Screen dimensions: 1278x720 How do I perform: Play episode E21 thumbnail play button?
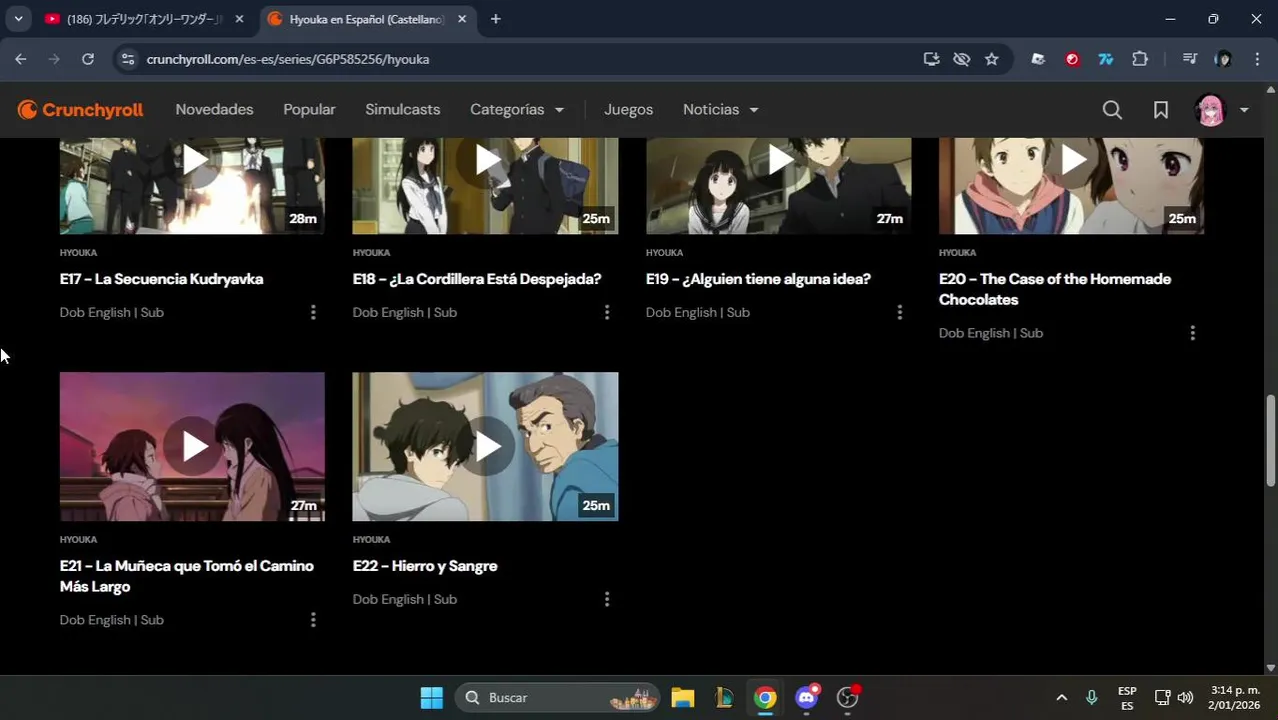[x=194, y=446]
